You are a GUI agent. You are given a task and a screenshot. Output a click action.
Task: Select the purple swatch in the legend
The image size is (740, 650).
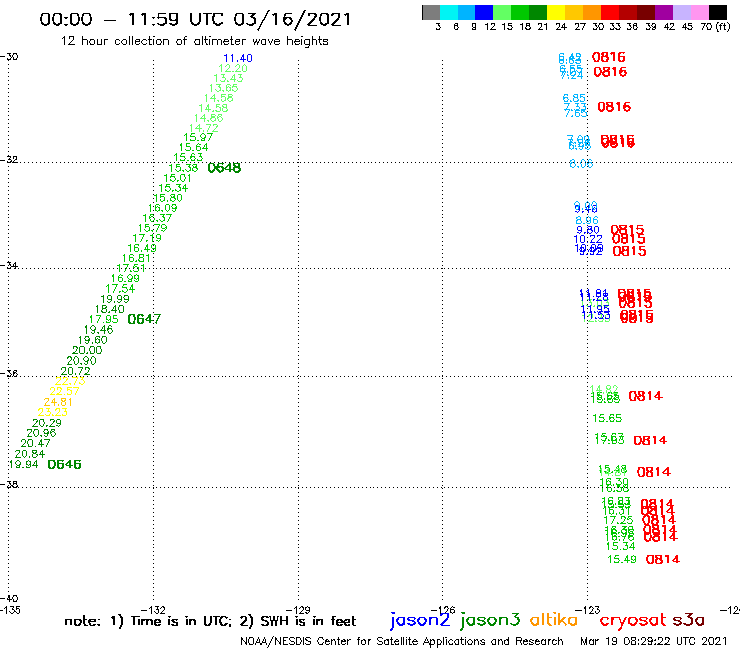[663, 12]
